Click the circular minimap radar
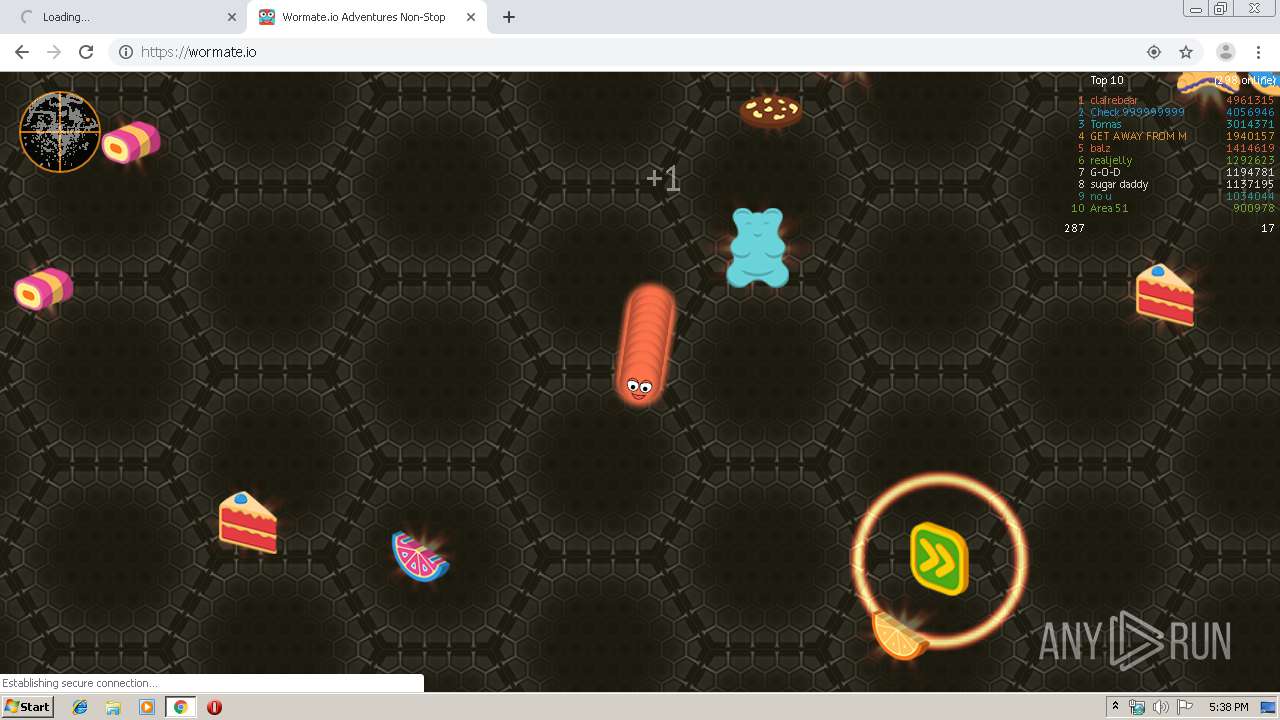The height and width of the screenshot is (720, 1280). click(x=60, y=132)
